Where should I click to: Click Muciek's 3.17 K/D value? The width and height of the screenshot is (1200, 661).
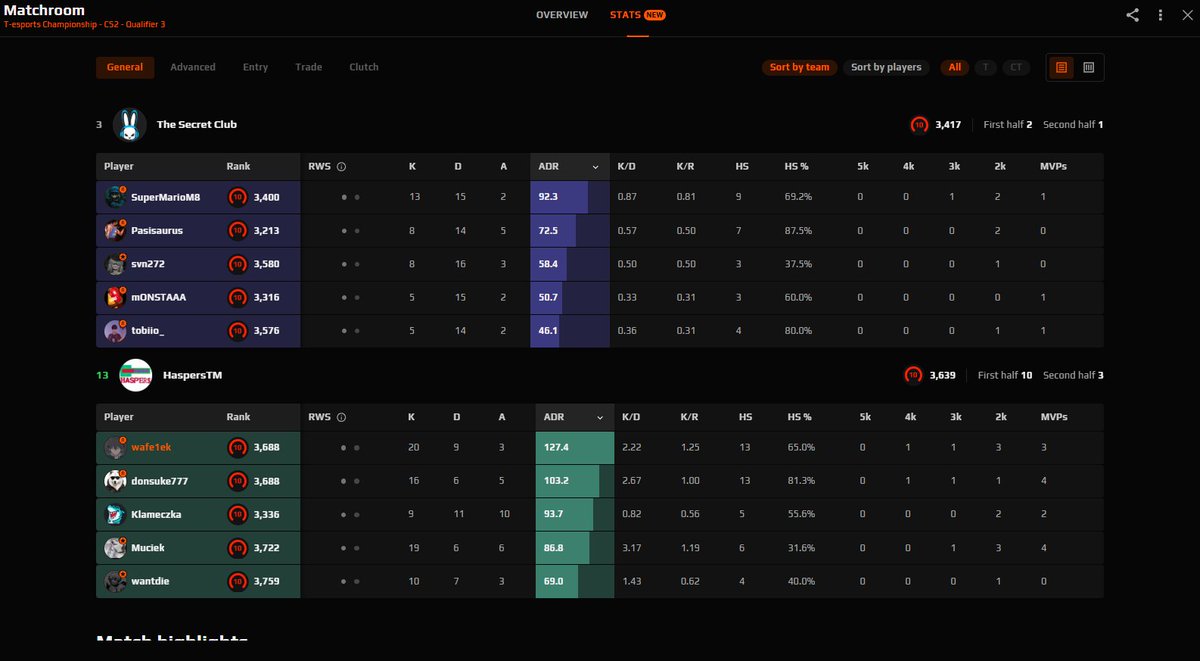click(631, 548)
